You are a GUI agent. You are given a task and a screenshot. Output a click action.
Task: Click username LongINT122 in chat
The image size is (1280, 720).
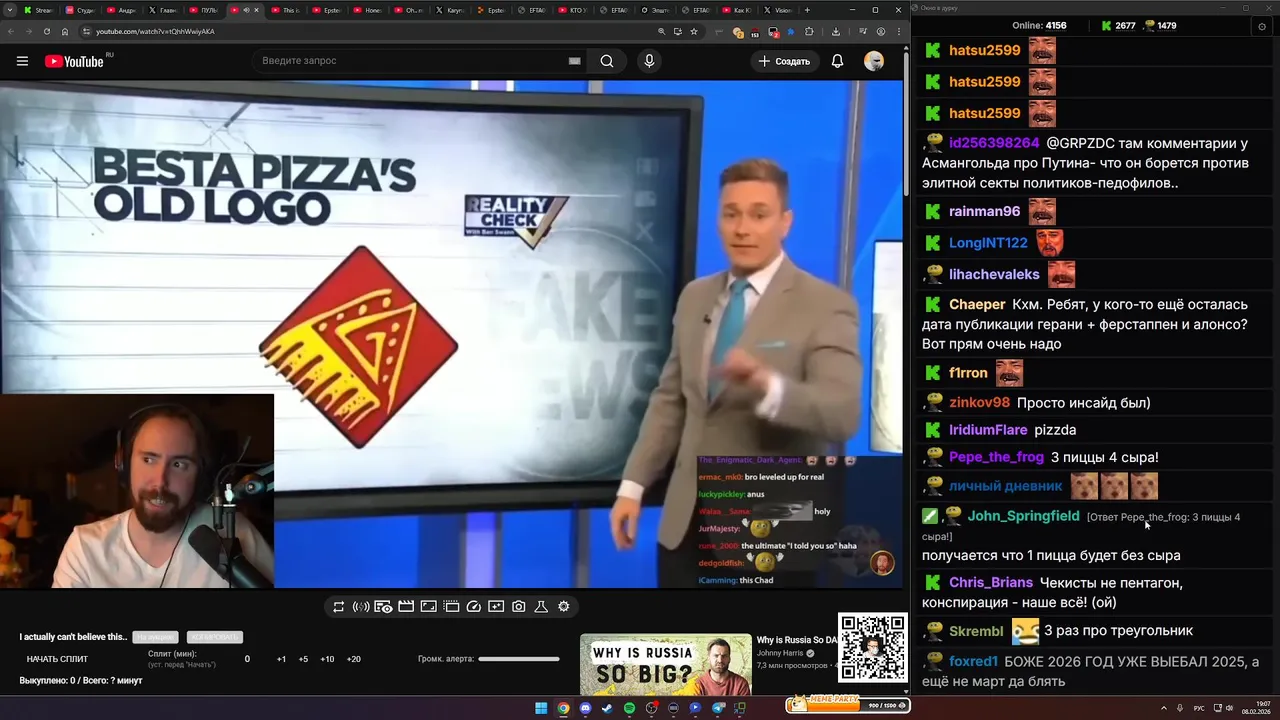click(988, 243)
